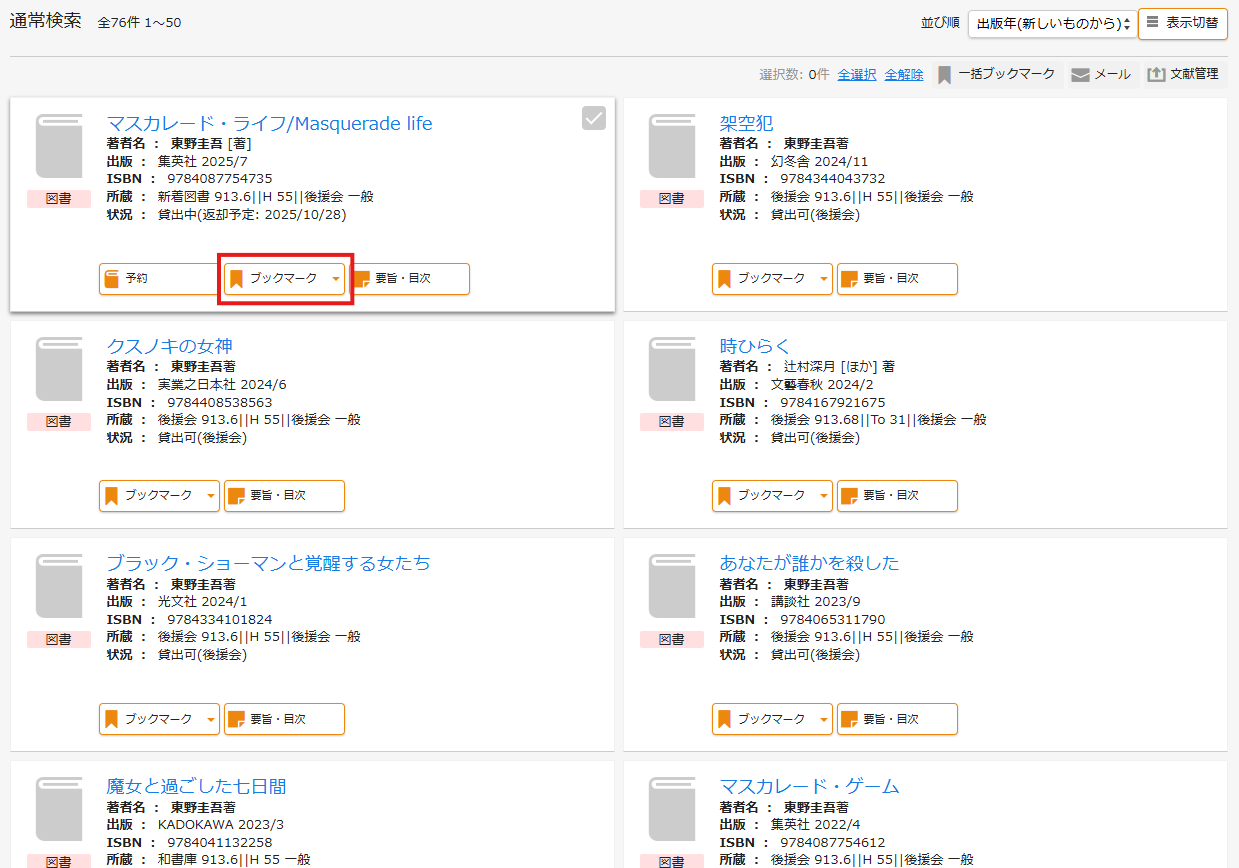This screenshot has width=1239, height=868.
Task: Expand bookmark dropdown arrow for マスカレード・ライフ
Action: tap(336, 279)
